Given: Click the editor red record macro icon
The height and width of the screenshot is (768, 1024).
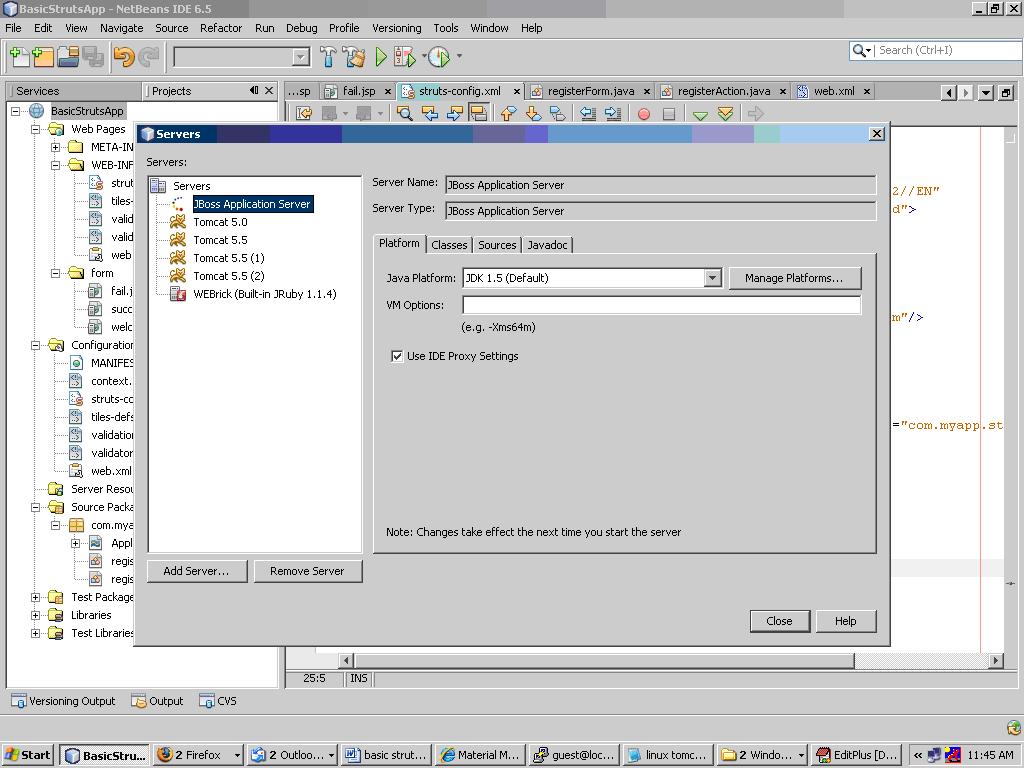Looking at the screenshot, I should coord(643,114).
